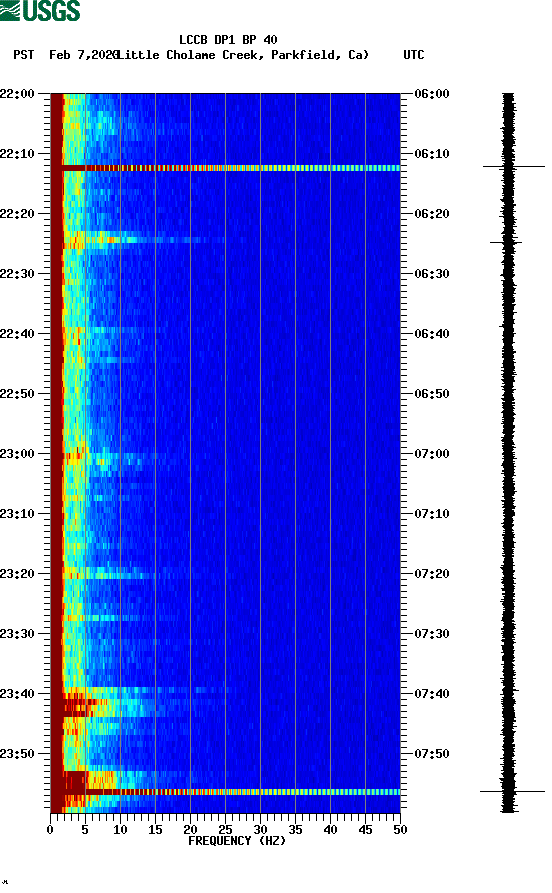Click the '25' frequency axis tick label

click(x=226, y=830)
